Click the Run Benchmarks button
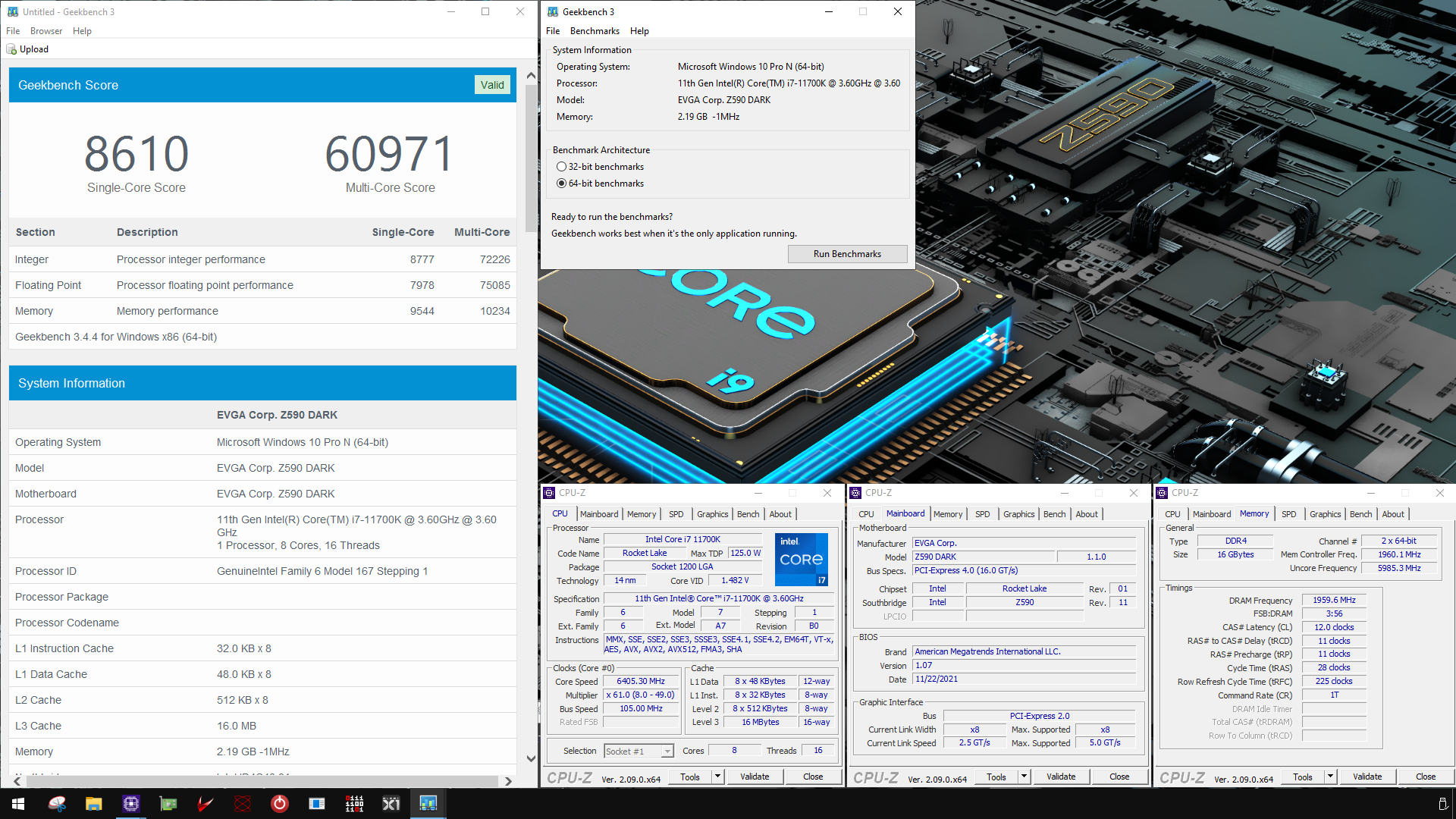 pos(847,254)
